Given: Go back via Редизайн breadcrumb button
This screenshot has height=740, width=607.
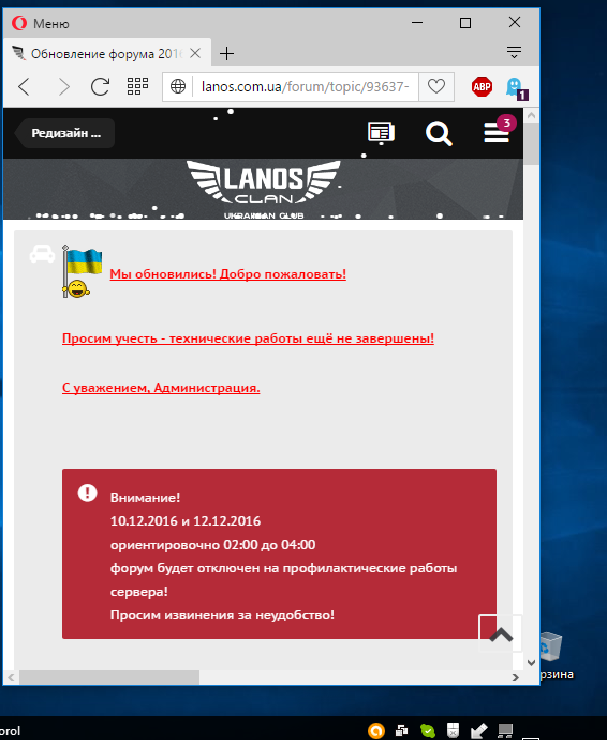Looking at the screenshot, I should (65, 133).
